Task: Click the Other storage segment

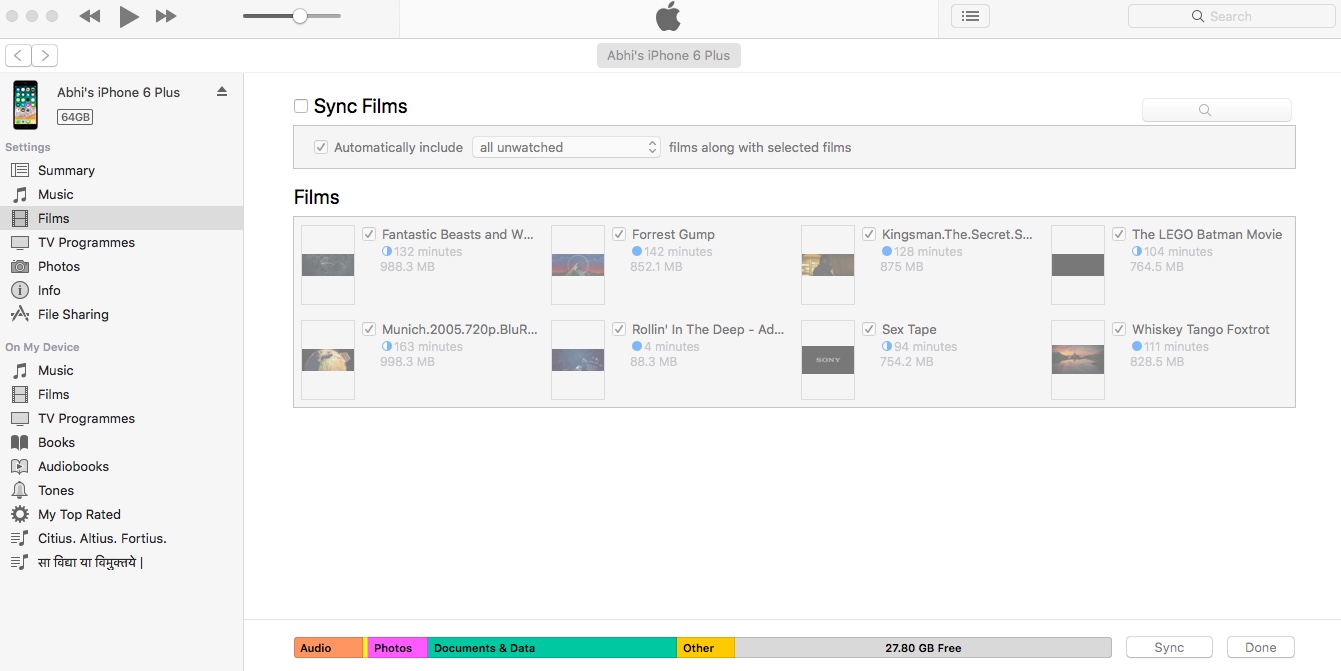Action: pos(706,648)
